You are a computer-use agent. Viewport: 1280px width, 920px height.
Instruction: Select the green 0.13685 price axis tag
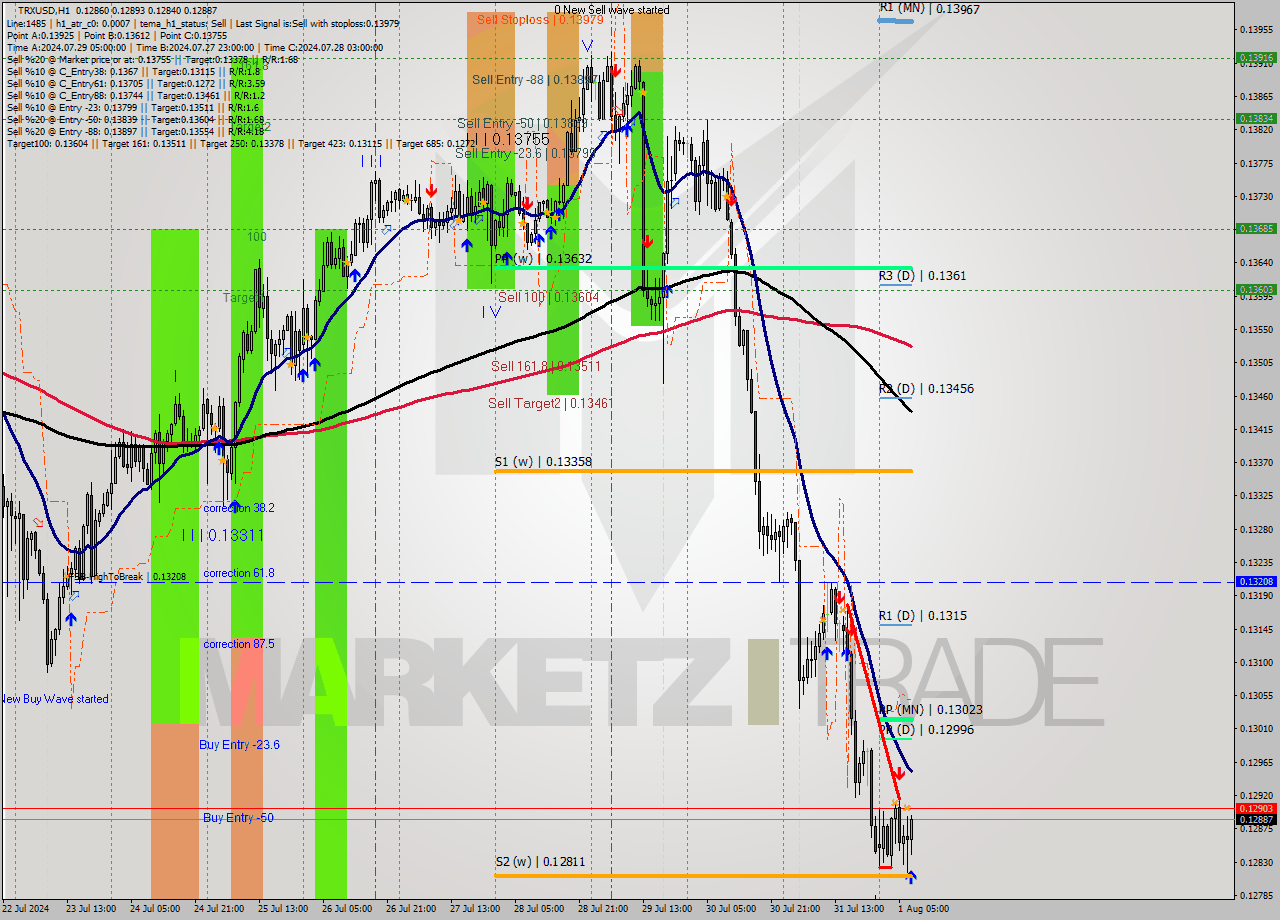tap(1257, 229)
